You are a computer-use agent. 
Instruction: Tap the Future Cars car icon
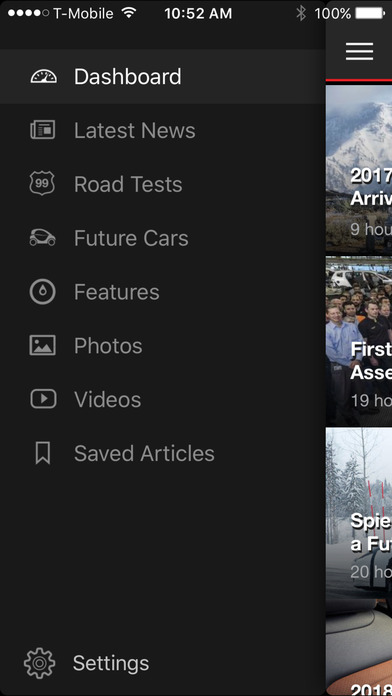(43, 237)
